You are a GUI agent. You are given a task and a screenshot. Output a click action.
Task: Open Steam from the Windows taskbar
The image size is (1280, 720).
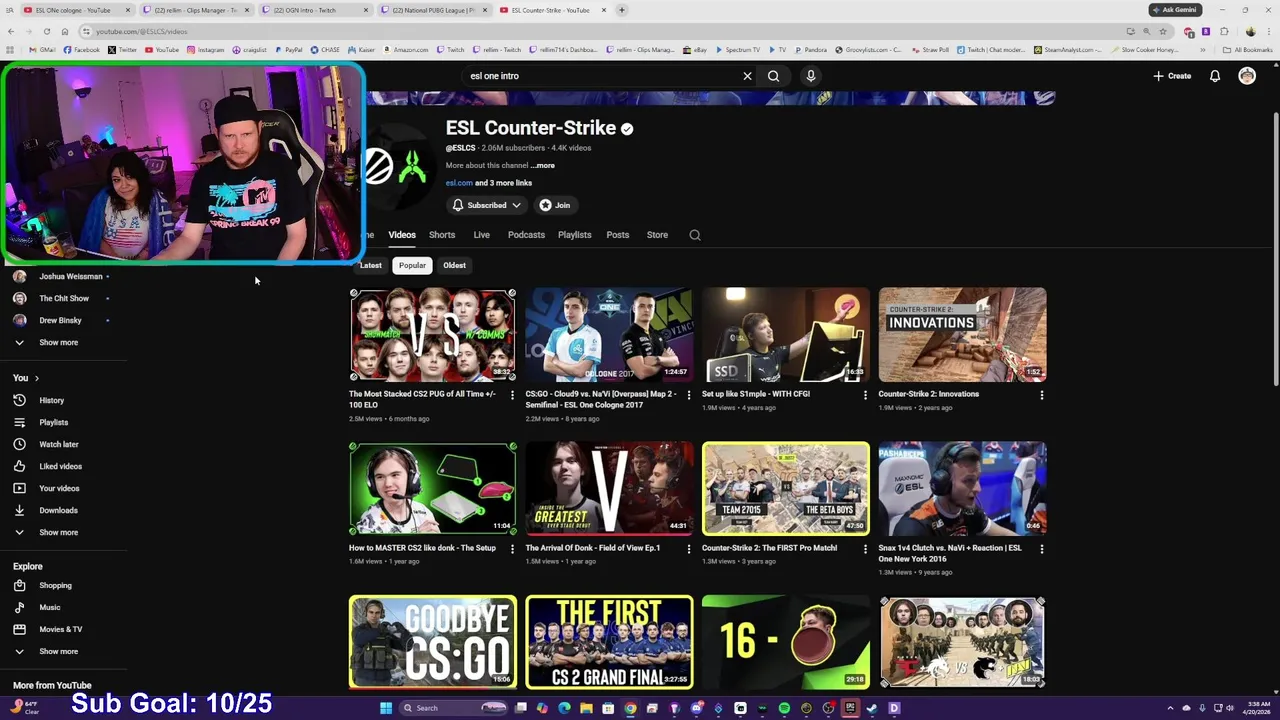[872, 708]
